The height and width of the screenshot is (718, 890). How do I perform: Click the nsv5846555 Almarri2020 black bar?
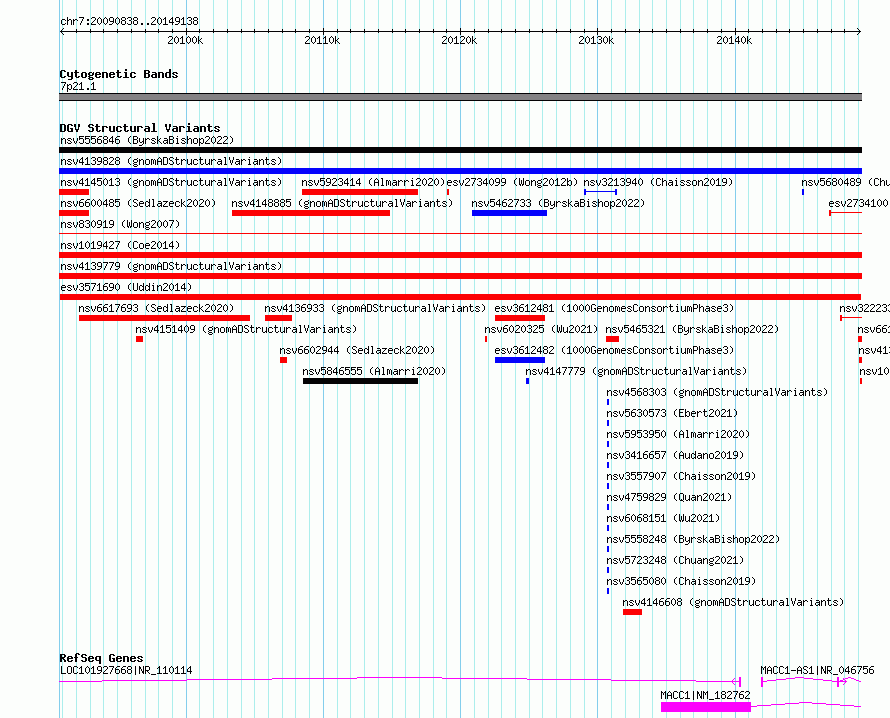(x=360, y=381)
